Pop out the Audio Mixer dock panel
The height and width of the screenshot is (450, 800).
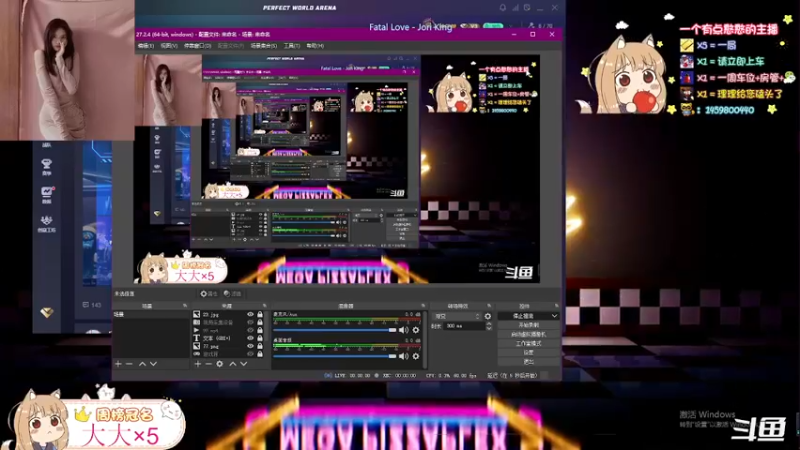coord(423,306)
